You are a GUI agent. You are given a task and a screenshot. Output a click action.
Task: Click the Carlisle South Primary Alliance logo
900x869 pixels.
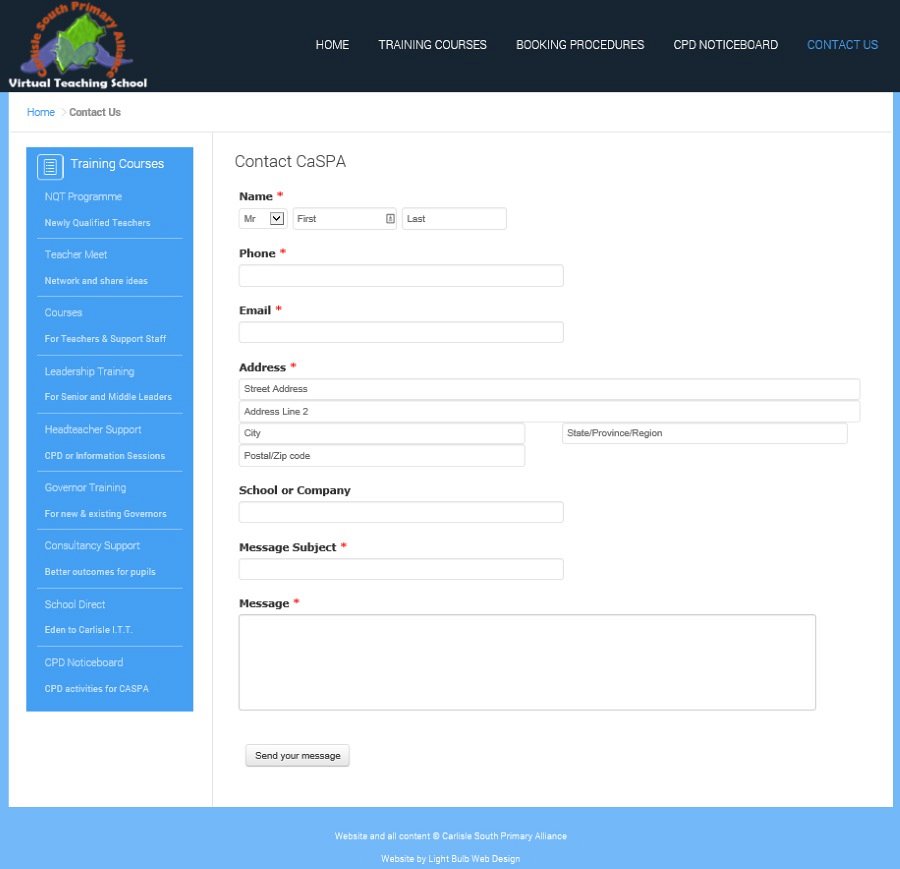[x=77, y=46]
